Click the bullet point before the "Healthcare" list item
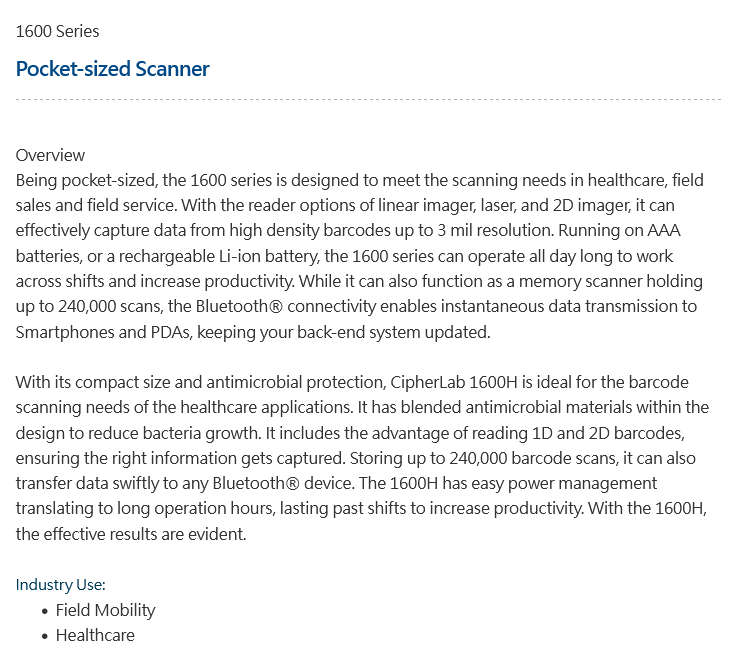Viewport: 735px width, 658px height. point(45,636)
